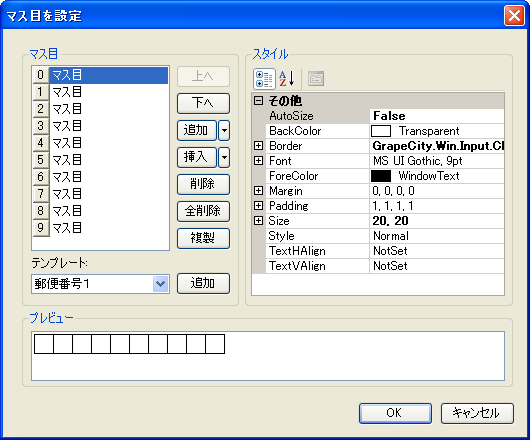530x440 pixels.
Task: Collapse the その他 category
Action: pos(258,101)
